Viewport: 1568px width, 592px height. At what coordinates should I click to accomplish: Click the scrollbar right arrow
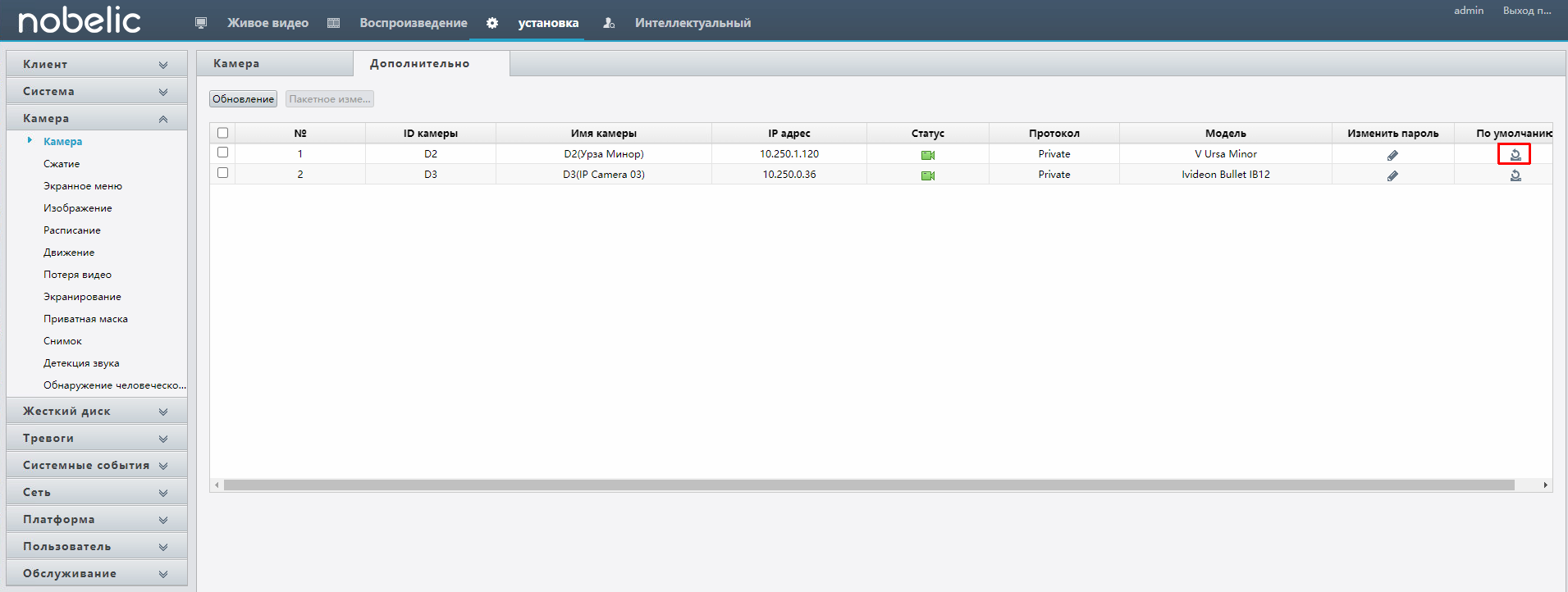[x=1545, y=485]
